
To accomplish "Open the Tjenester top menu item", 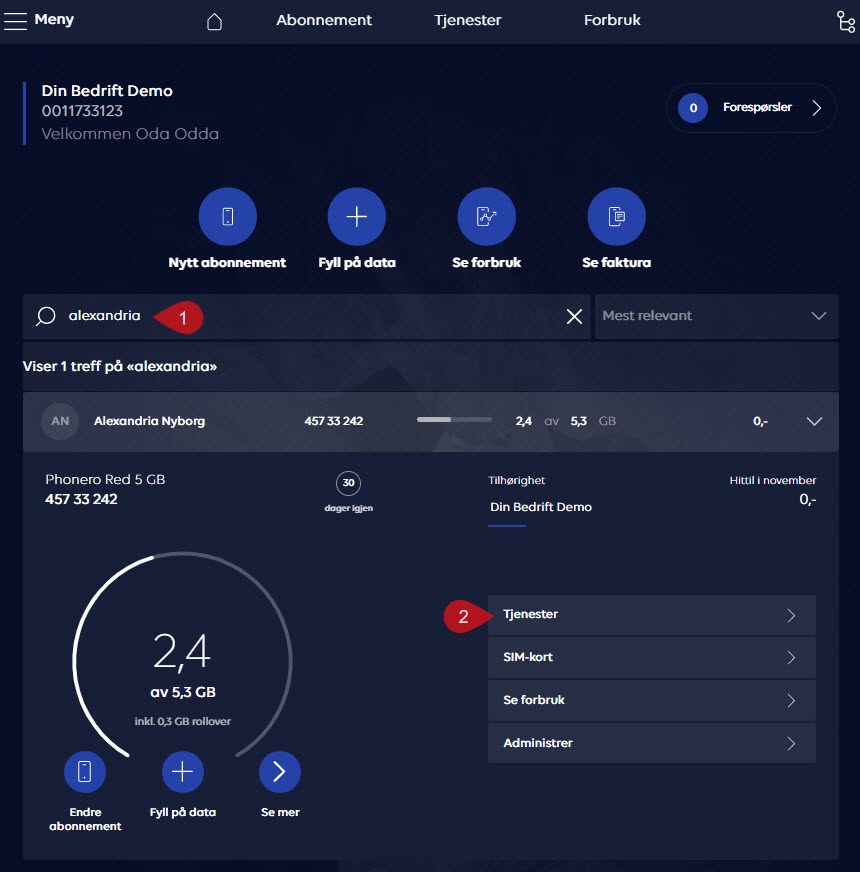I will [x=468, y=20].
